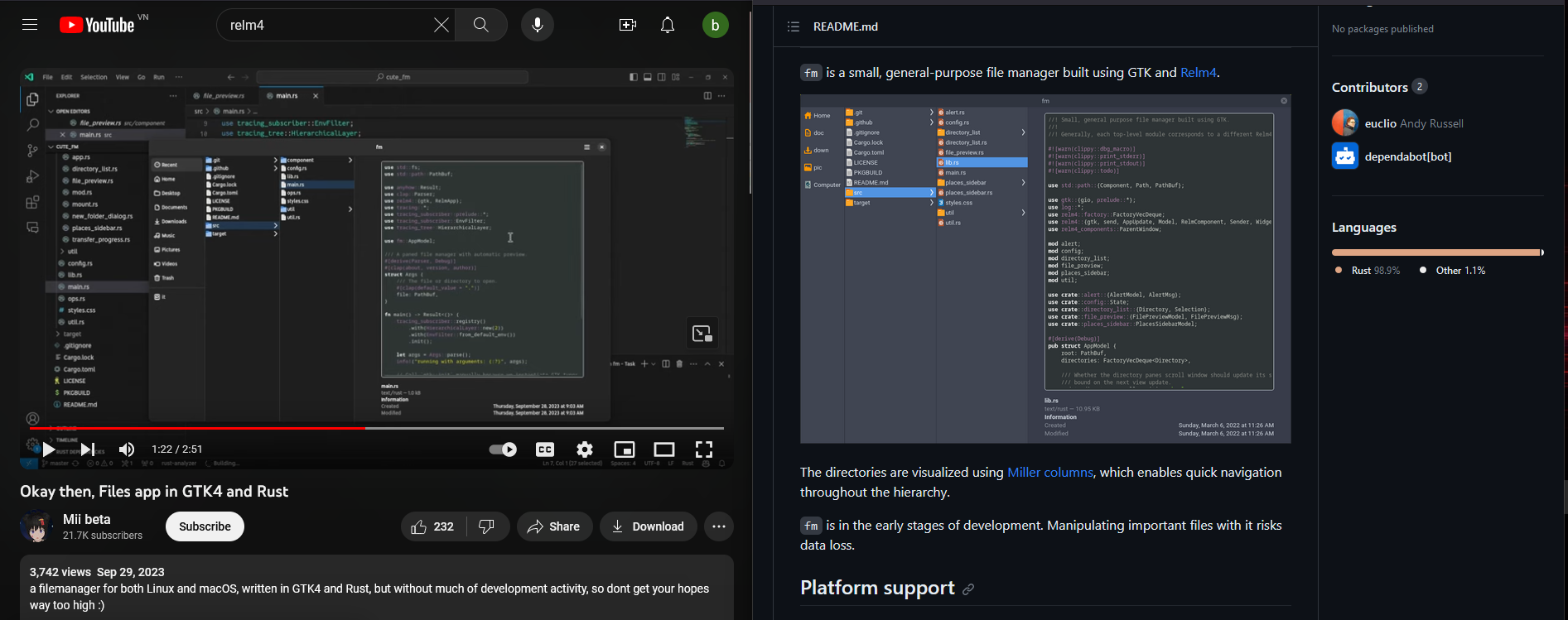Open the fm screenshot image in README
This screenshot has width=1568, height=620.
pos(1045,269)
